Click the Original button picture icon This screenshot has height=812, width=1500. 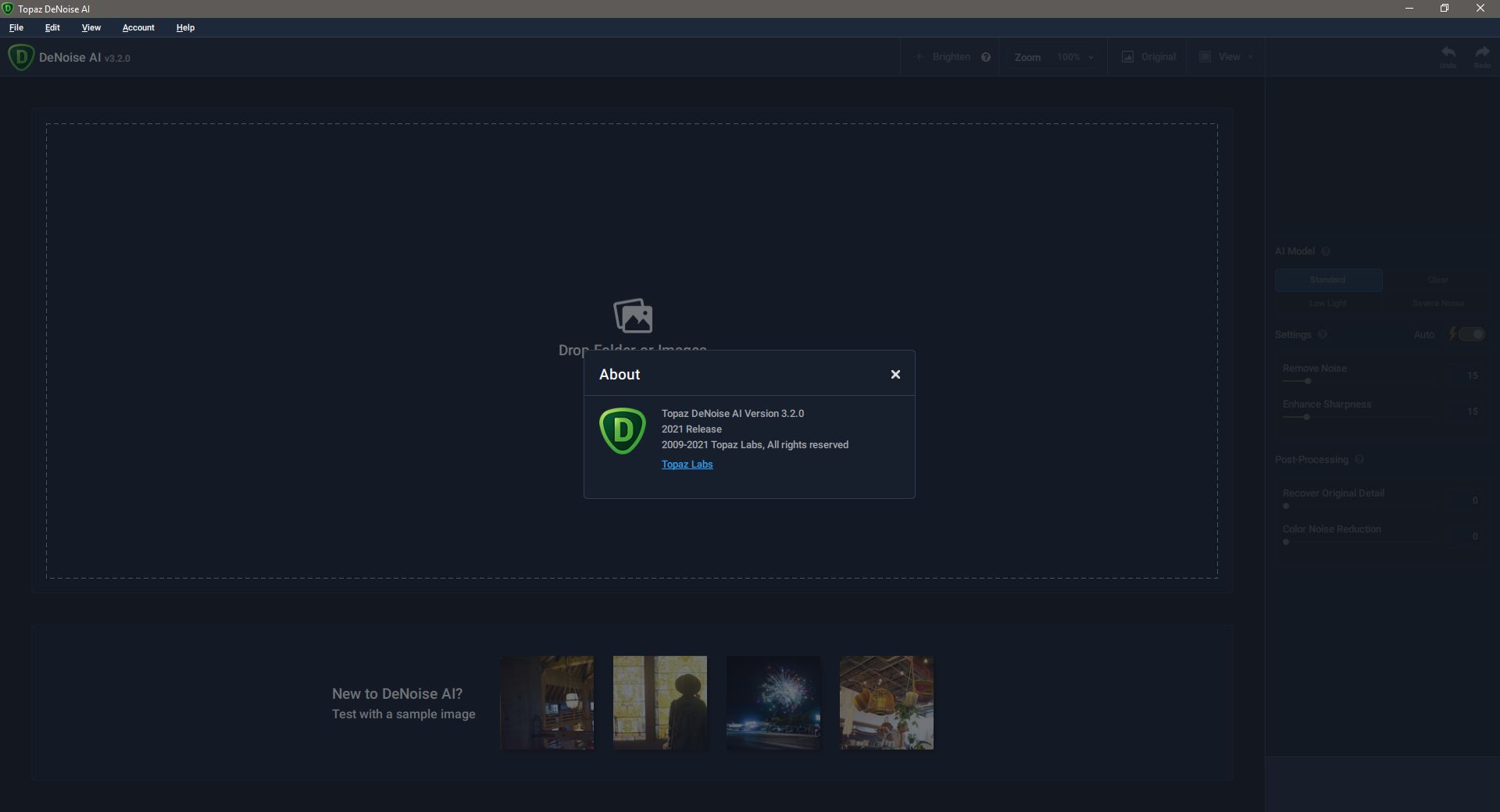click(x=1127, y=57)
